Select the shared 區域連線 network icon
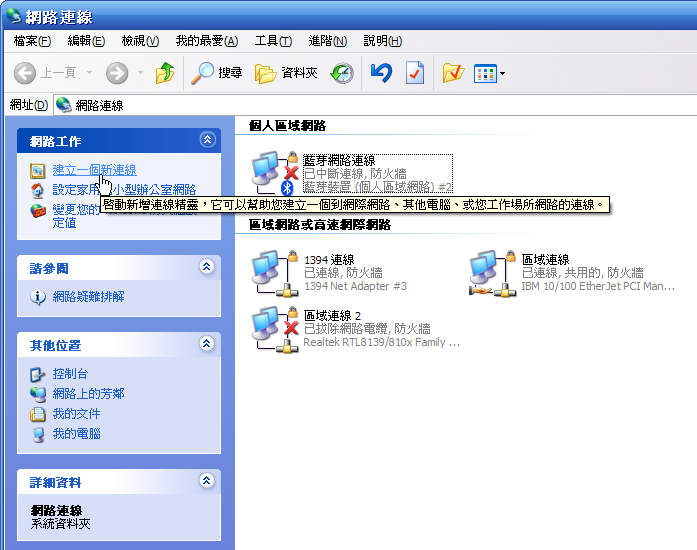Image resolution: width=697 pixels, height=550 pixels. pyautogui.click(x=492, y=273)
